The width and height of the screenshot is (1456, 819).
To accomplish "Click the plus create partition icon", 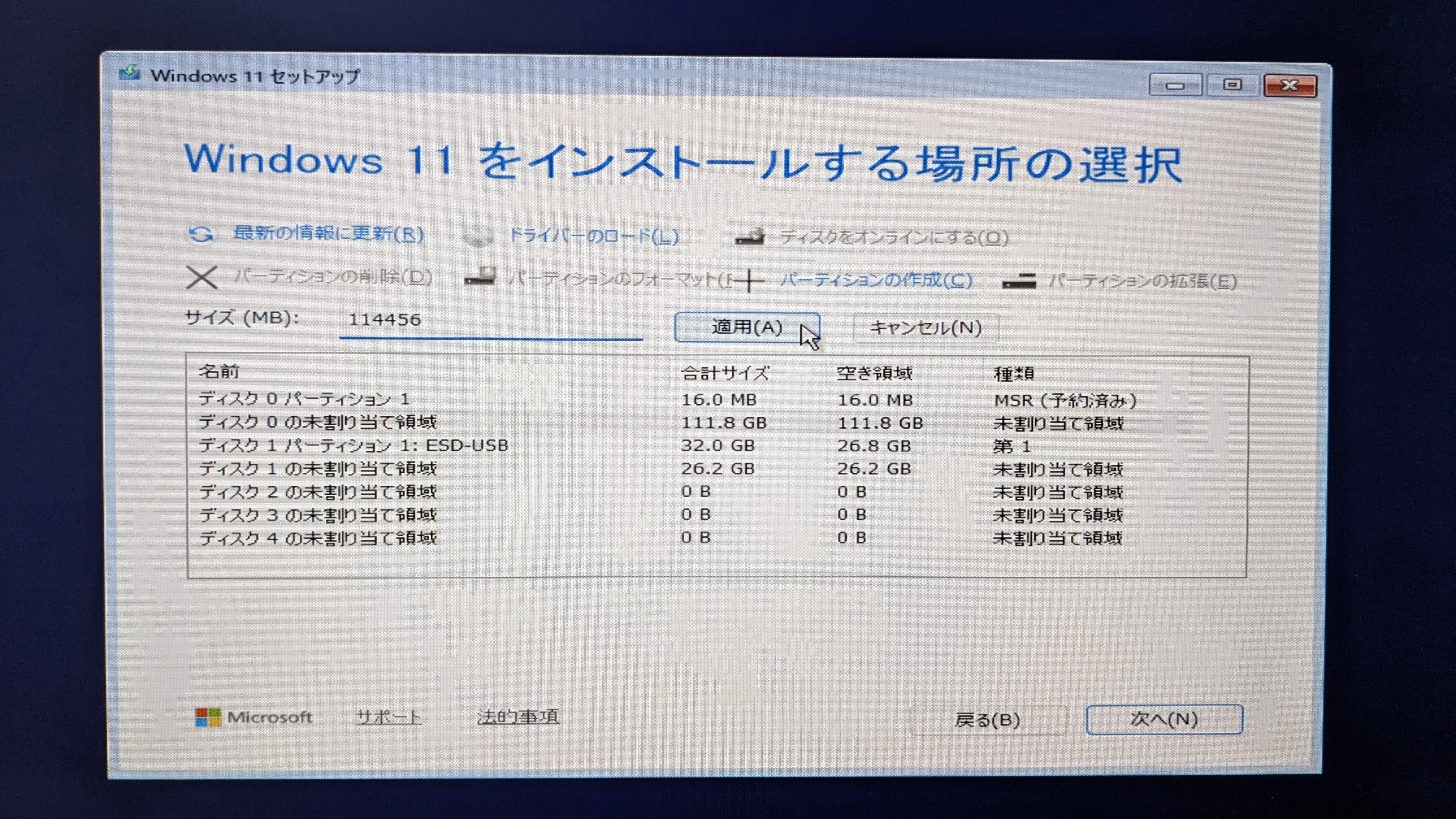I will (749, 280).
